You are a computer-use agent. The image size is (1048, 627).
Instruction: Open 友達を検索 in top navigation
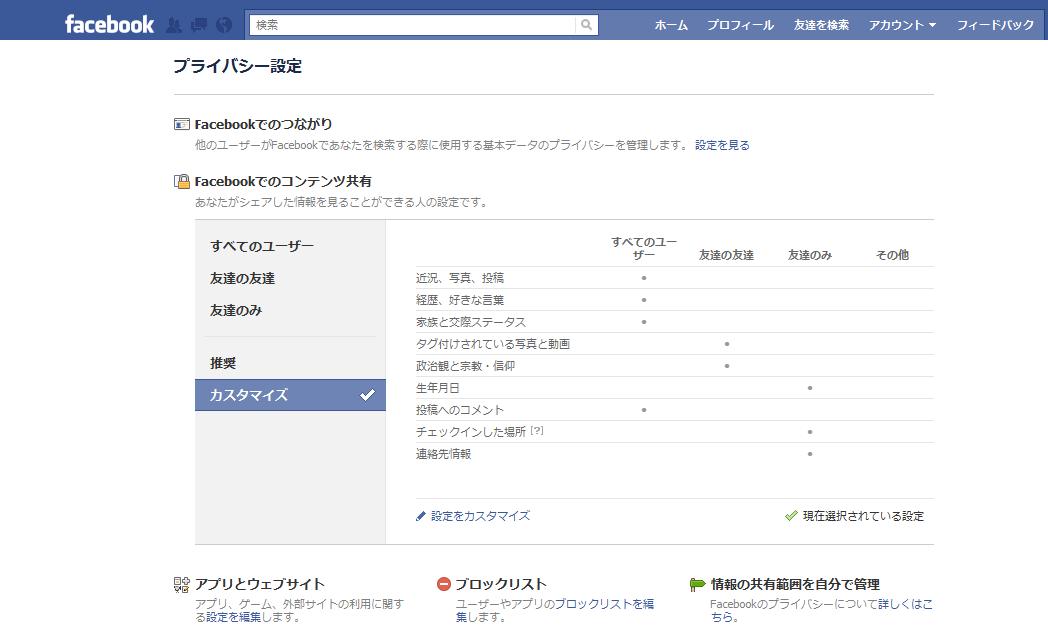coord(821,25)
